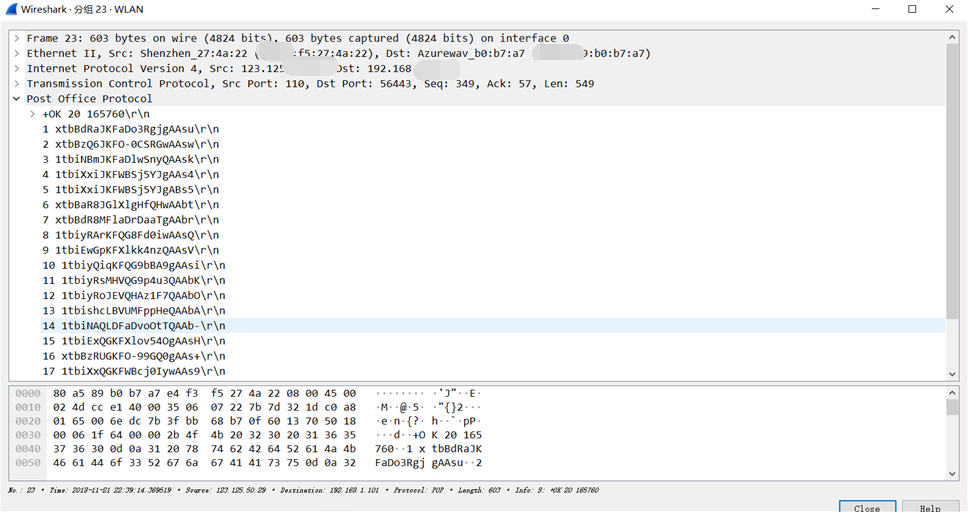Click hex offset 0040 row
This screenshot has height=512, width=968.
pyautogui.click(x=248, y=449)
